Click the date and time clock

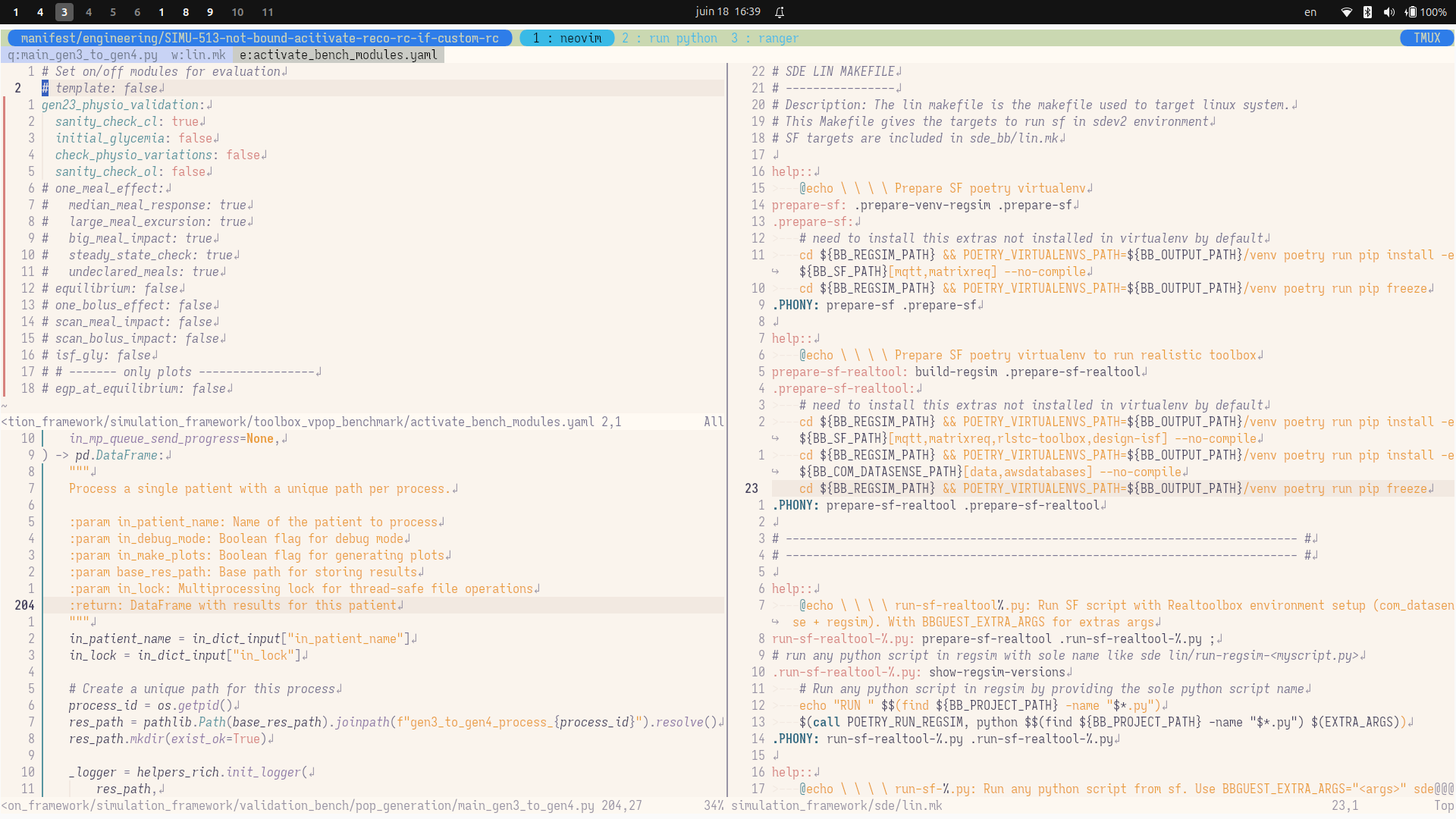coord(727,12)
